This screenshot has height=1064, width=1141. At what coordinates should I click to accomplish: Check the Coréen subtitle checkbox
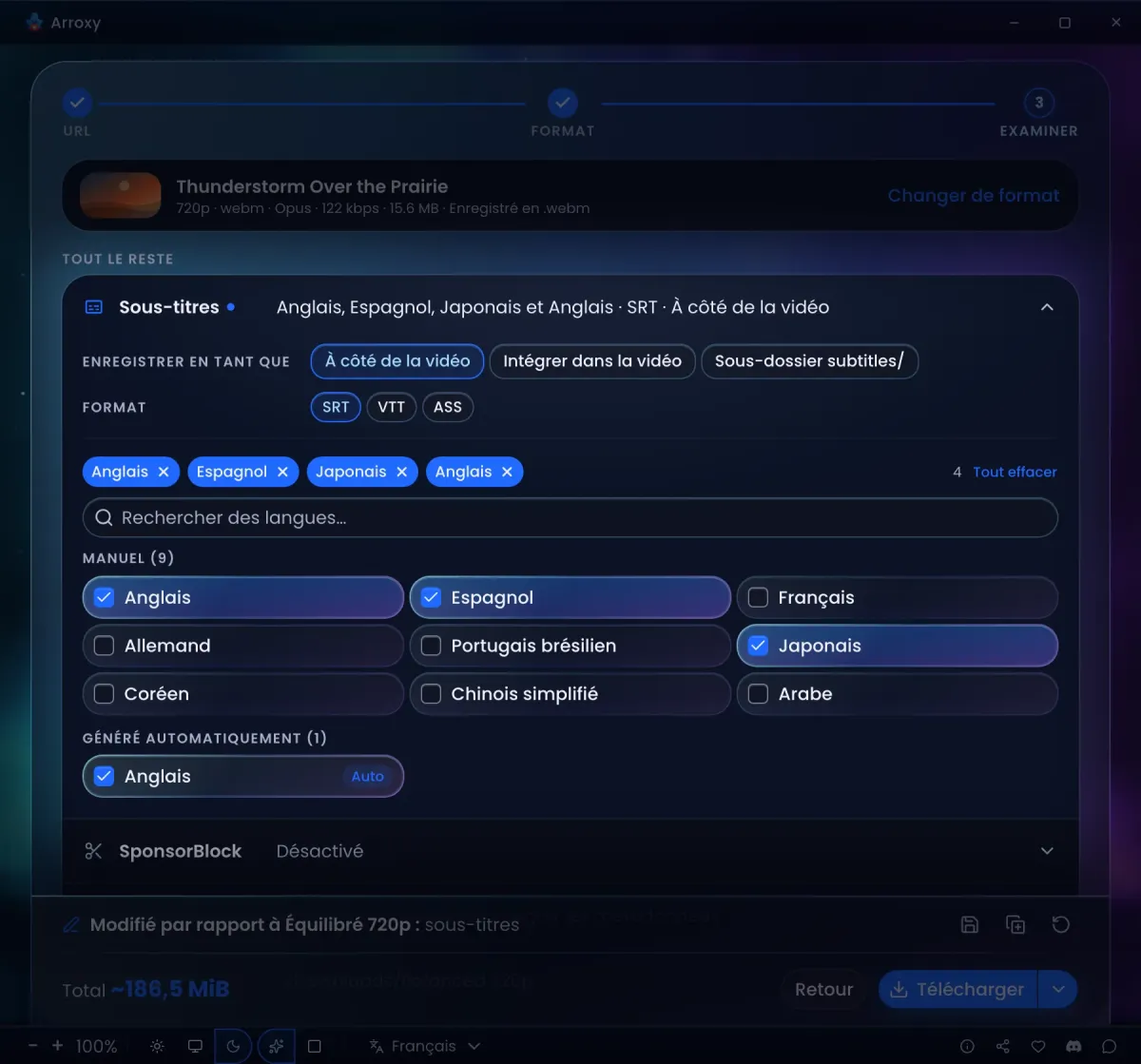coord(105,694)
